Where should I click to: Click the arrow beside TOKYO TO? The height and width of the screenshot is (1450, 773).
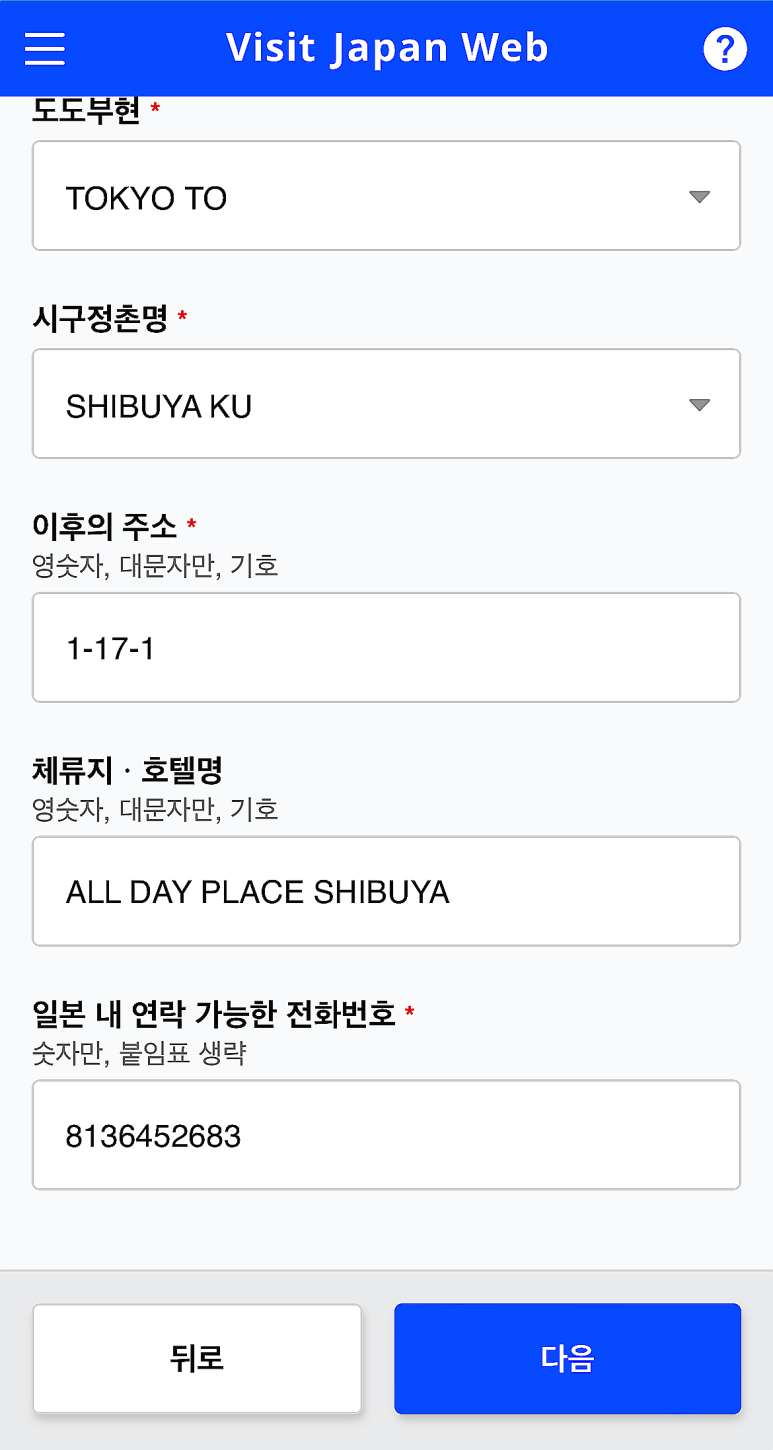700,197
